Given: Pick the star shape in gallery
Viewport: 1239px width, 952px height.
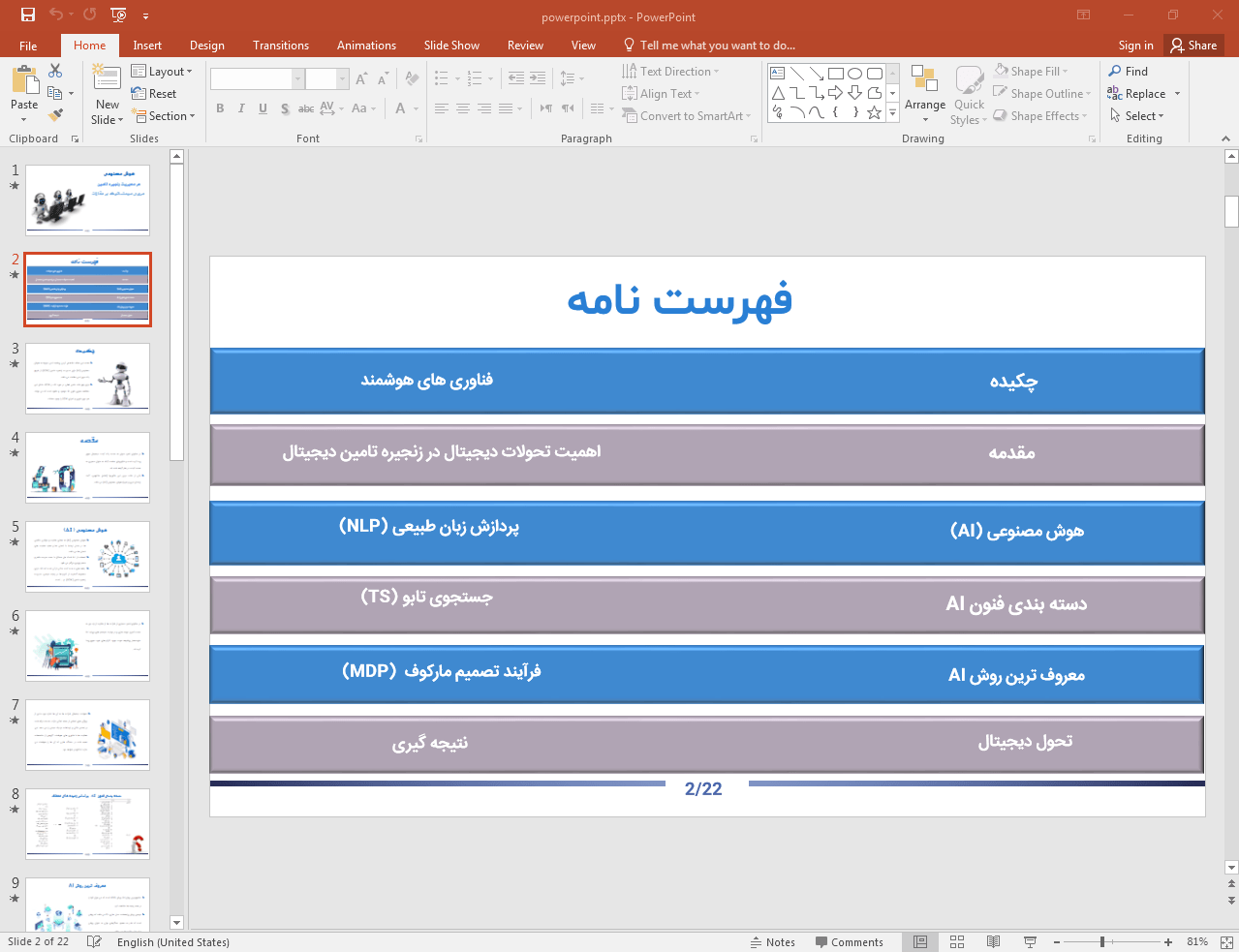Looking at the screenshot, I should (874, 112).
